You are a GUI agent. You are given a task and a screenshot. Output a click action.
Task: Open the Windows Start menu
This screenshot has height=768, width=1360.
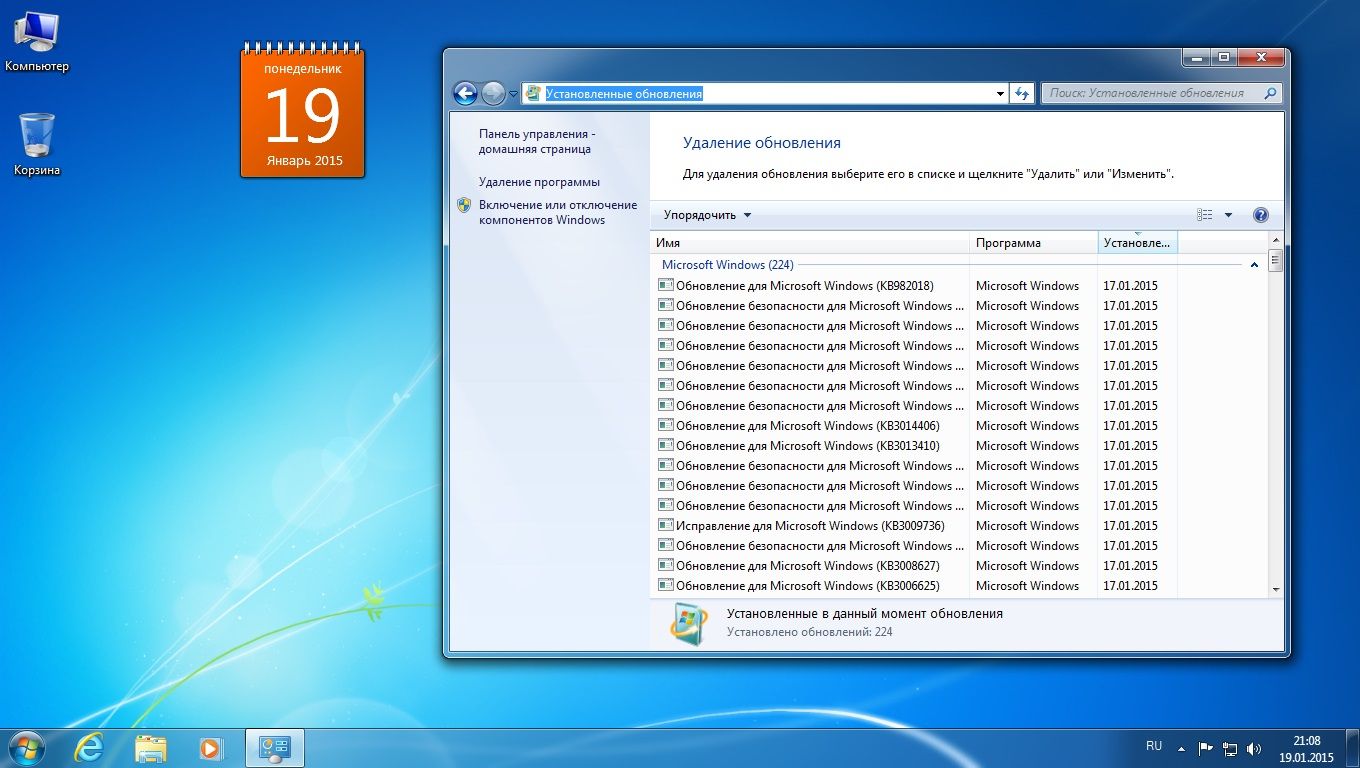click(25, 748)
